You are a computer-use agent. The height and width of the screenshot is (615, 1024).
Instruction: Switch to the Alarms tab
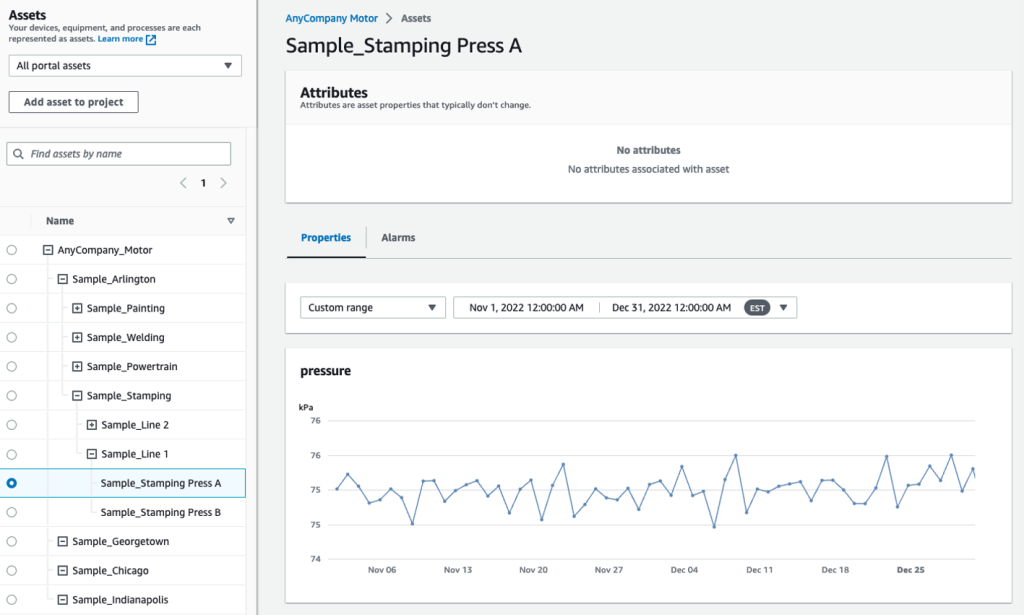[x=398, y=237]
